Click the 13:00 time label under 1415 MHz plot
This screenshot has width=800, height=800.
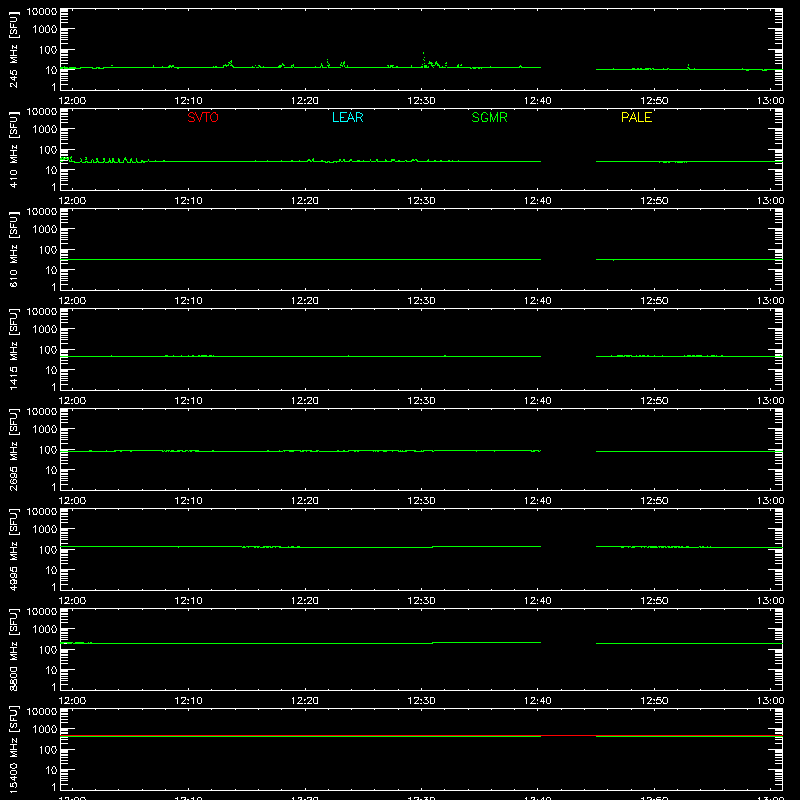[x=770, y=401]
